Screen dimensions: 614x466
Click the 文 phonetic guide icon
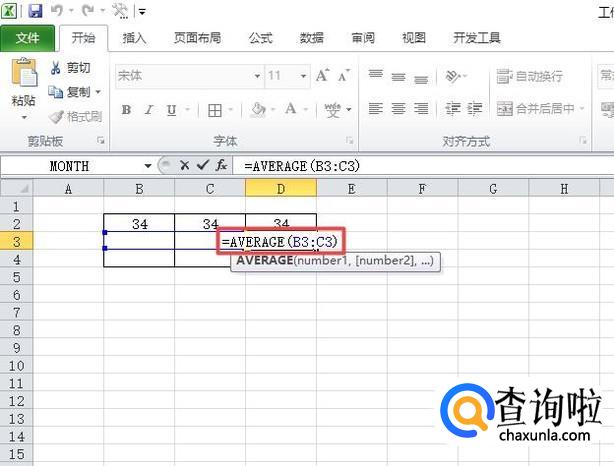(332, 110)
